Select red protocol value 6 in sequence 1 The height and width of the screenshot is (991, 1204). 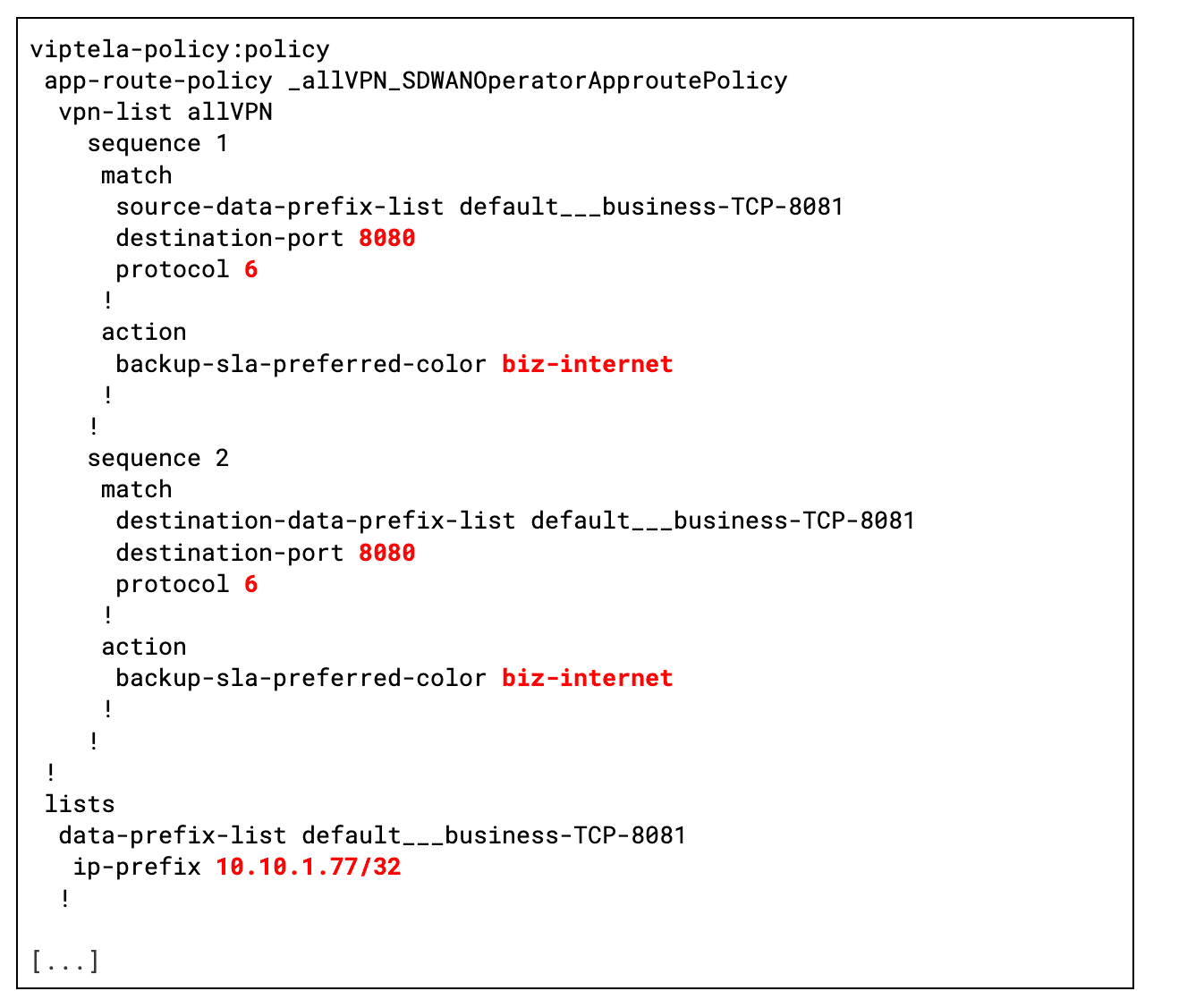pyautogui.click(x=251, y=269)
